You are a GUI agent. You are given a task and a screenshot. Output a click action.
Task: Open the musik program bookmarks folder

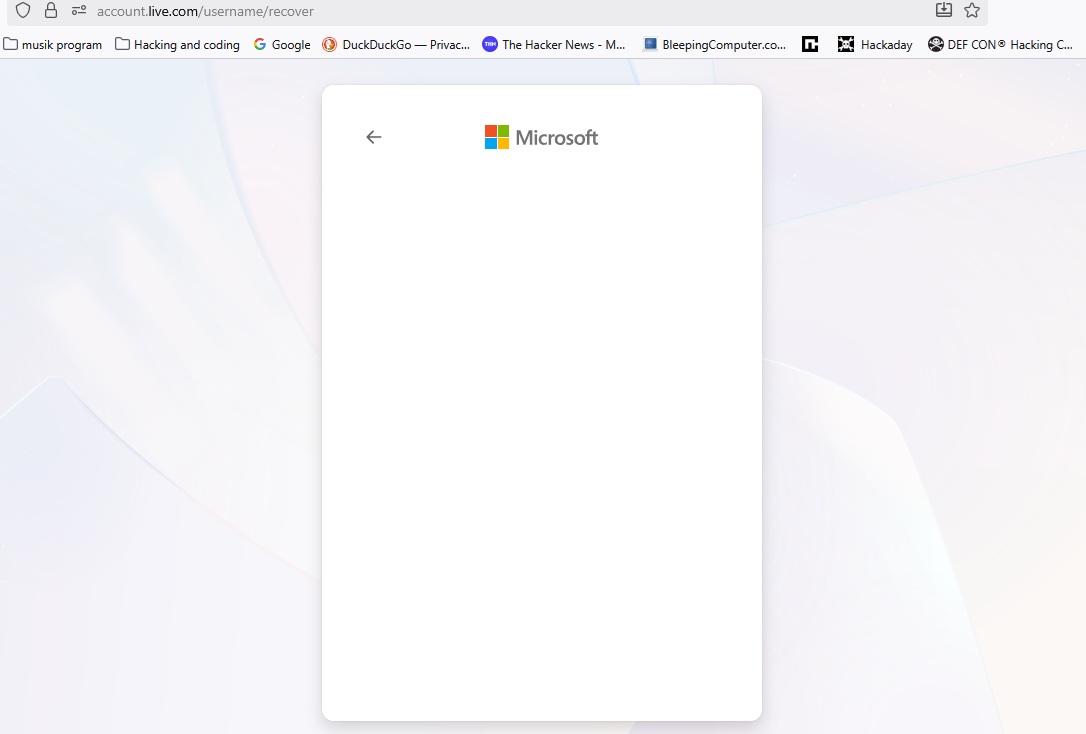[x=53, y=44]
